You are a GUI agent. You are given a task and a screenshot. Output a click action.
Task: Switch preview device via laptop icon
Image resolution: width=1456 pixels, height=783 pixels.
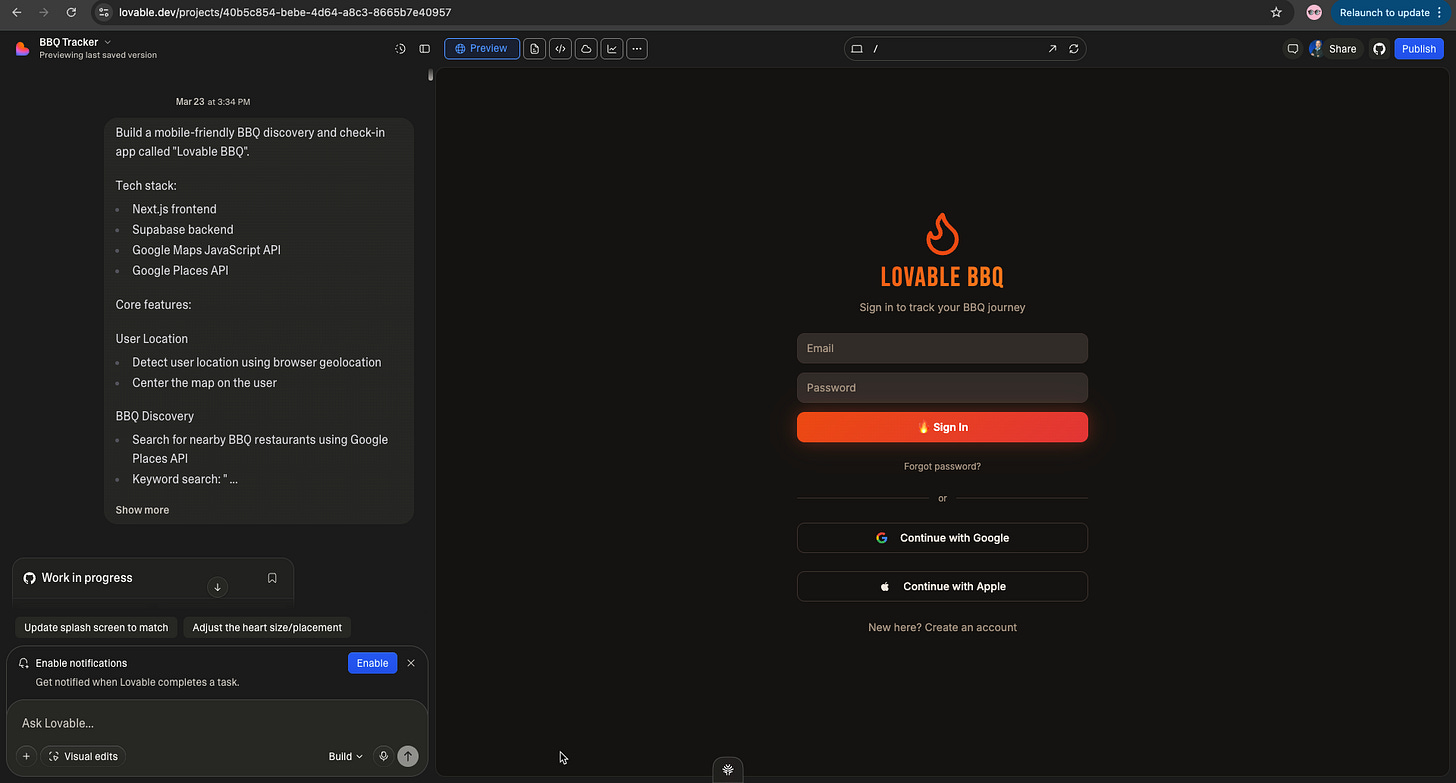click(x=857, y=49)
